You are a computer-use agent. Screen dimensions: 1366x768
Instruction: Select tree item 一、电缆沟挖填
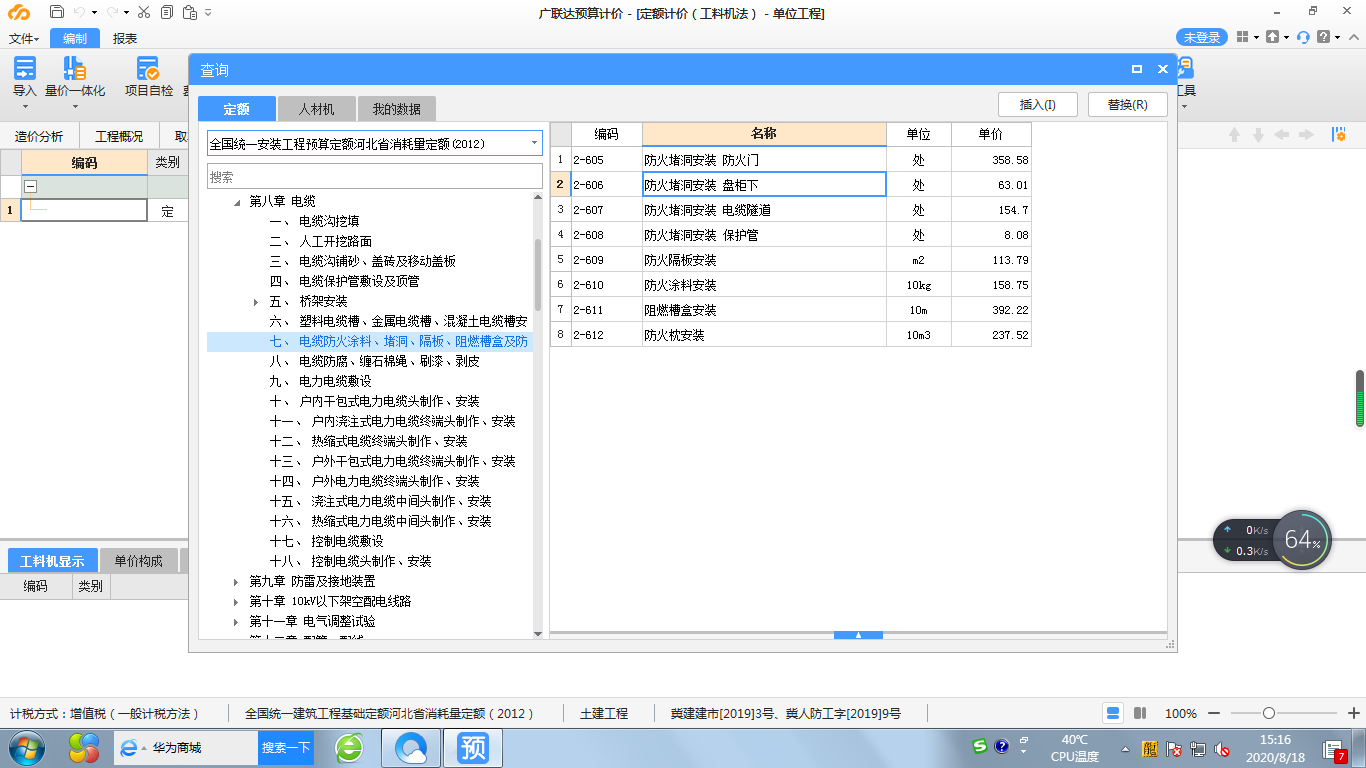tap(315, 221)
